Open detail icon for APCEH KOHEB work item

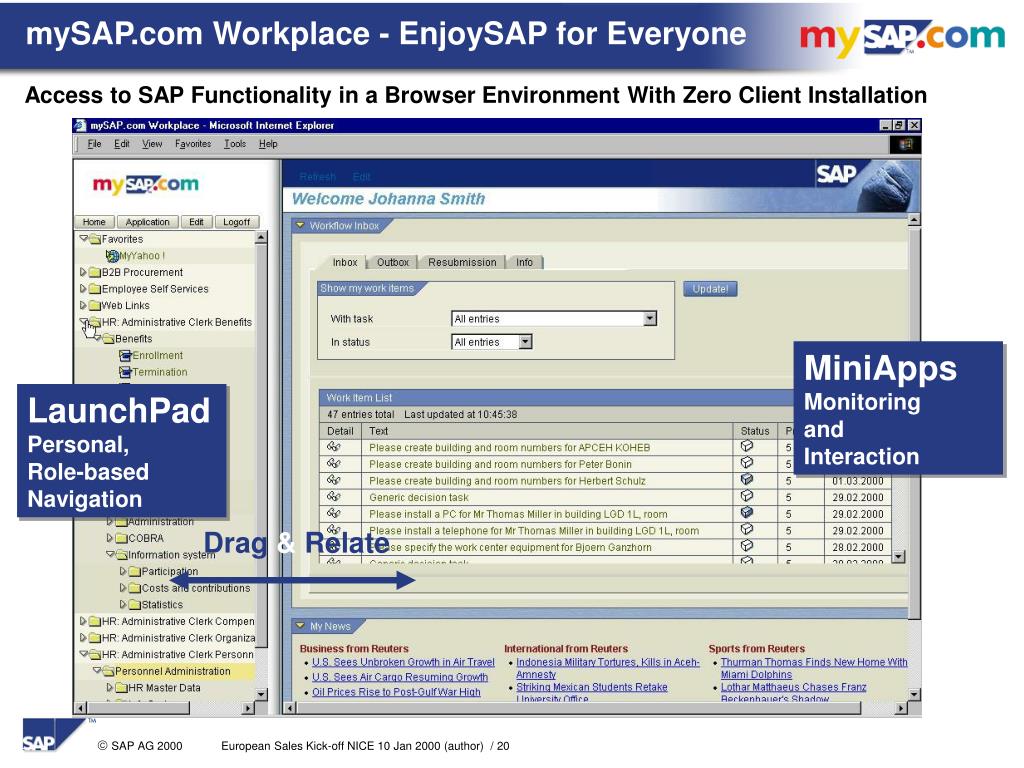click(x=334, y=447)
